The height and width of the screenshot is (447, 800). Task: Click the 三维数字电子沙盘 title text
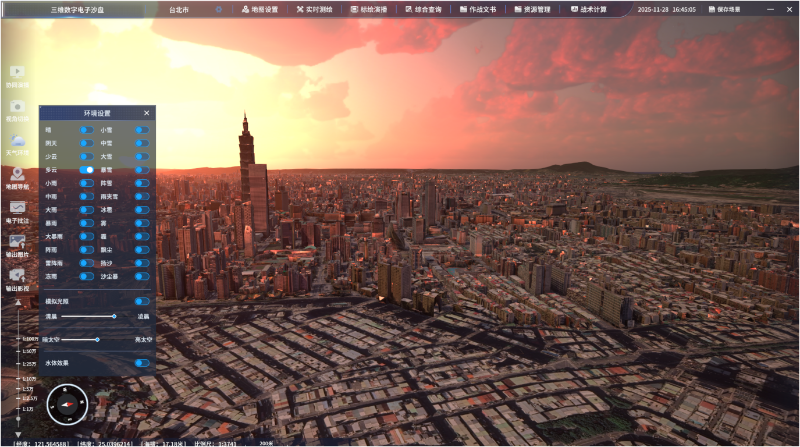78,9
